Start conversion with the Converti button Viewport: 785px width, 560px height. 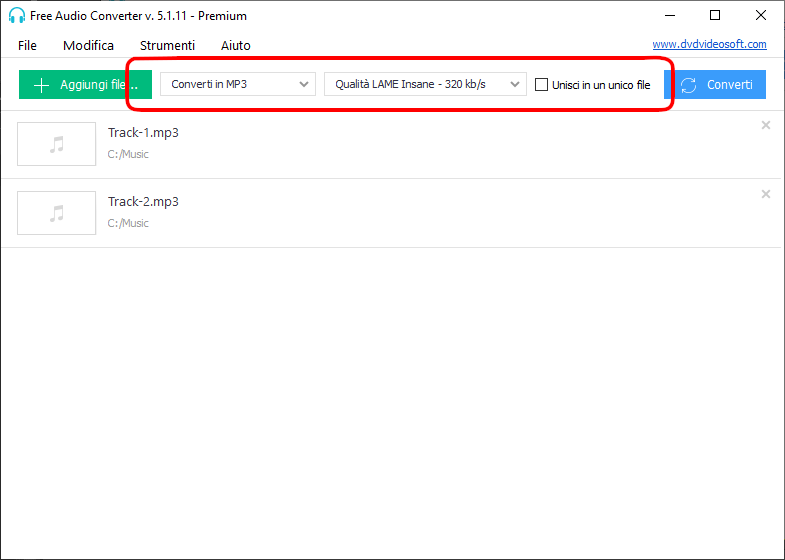point(715,85)
